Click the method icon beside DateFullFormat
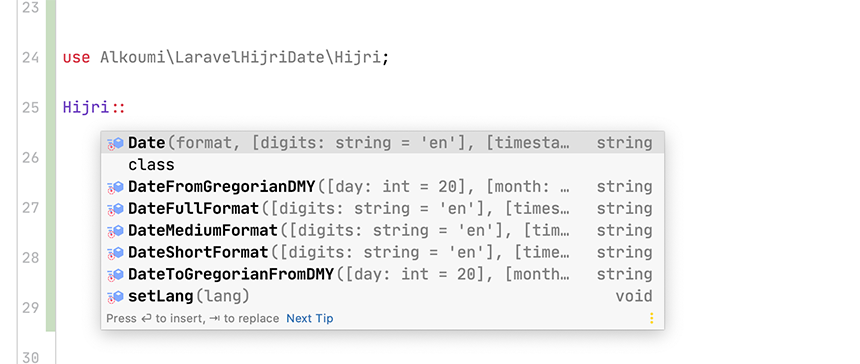This screenshot has width=860, height=364. (115, 209)
